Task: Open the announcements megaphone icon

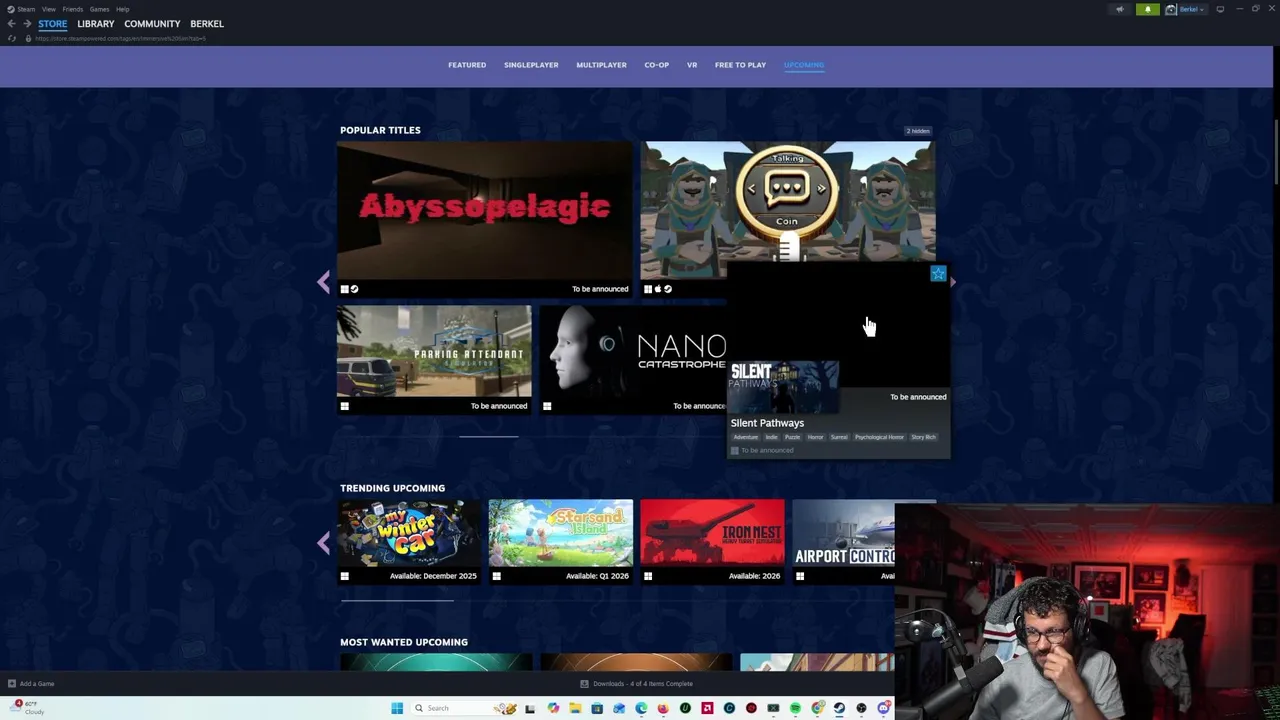Action: tap(1120, 9)
